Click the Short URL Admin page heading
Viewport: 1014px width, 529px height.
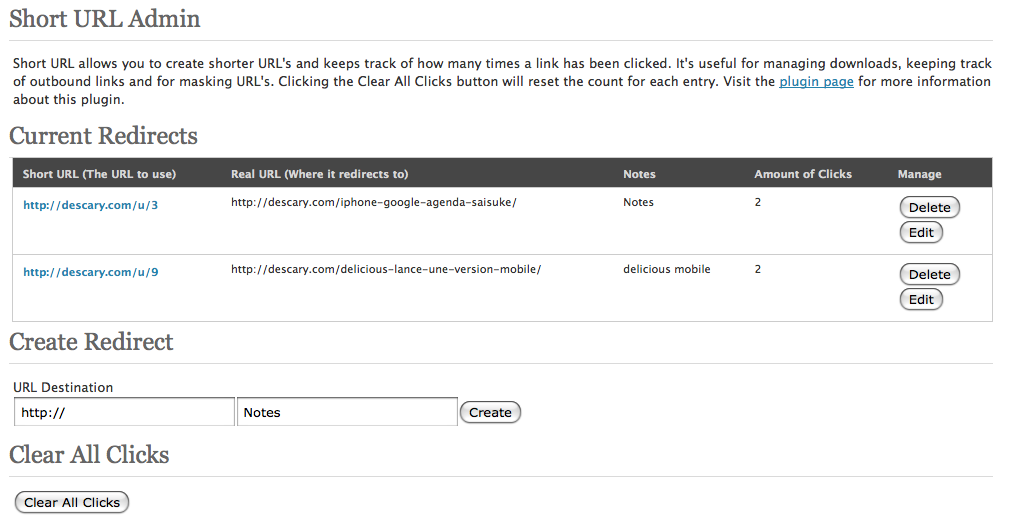pyautogui.click(x=104, y=19)
